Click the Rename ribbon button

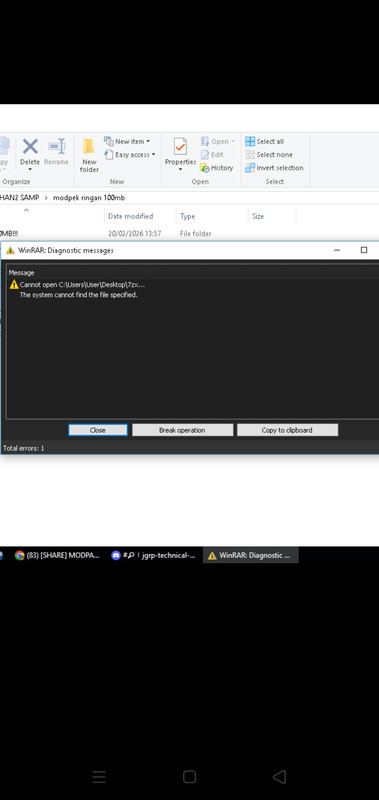point(56,152)
